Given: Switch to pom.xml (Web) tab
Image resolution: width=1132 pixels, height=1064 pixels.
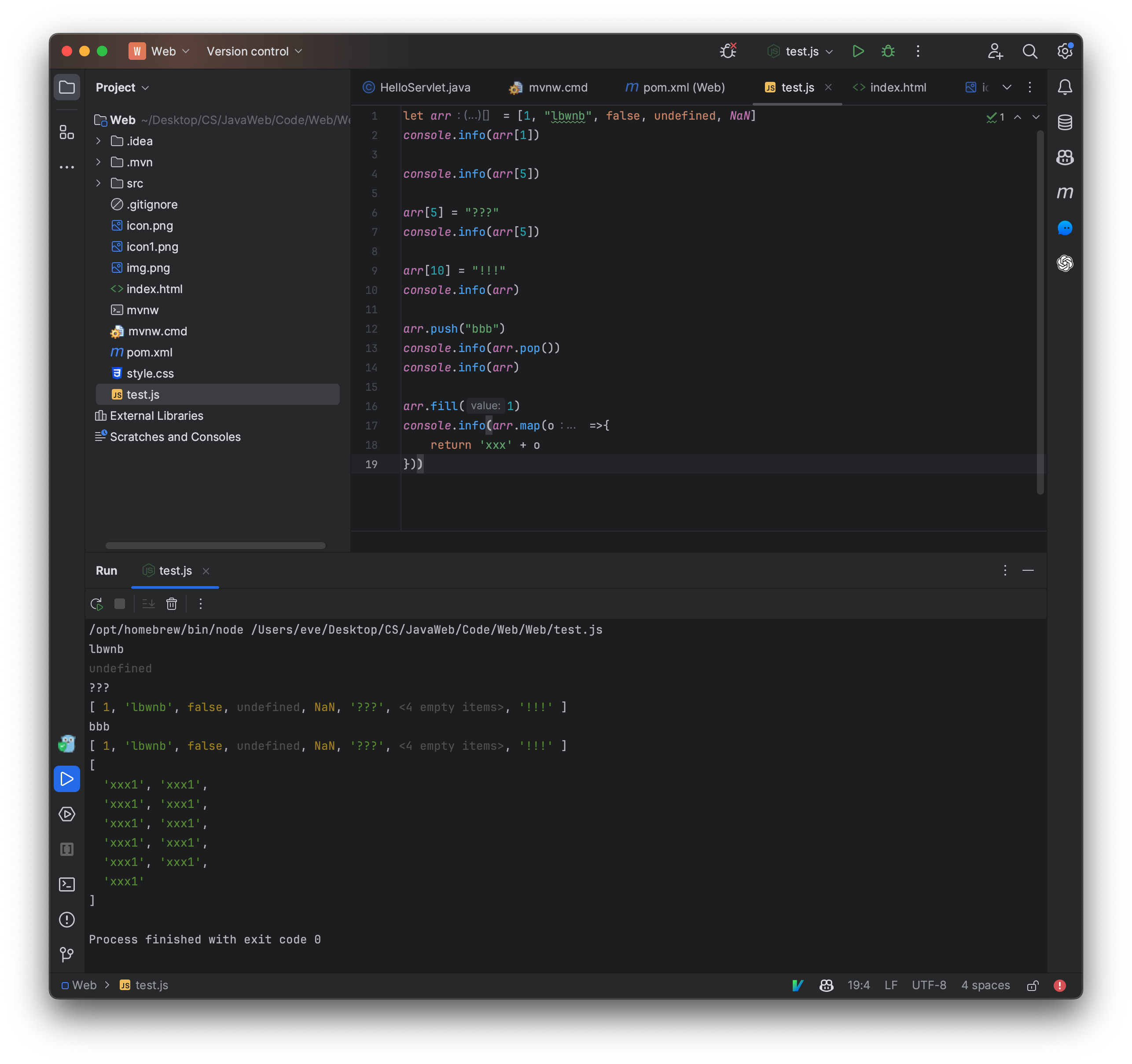Looking at the screenshot, I should pos(675,87).
